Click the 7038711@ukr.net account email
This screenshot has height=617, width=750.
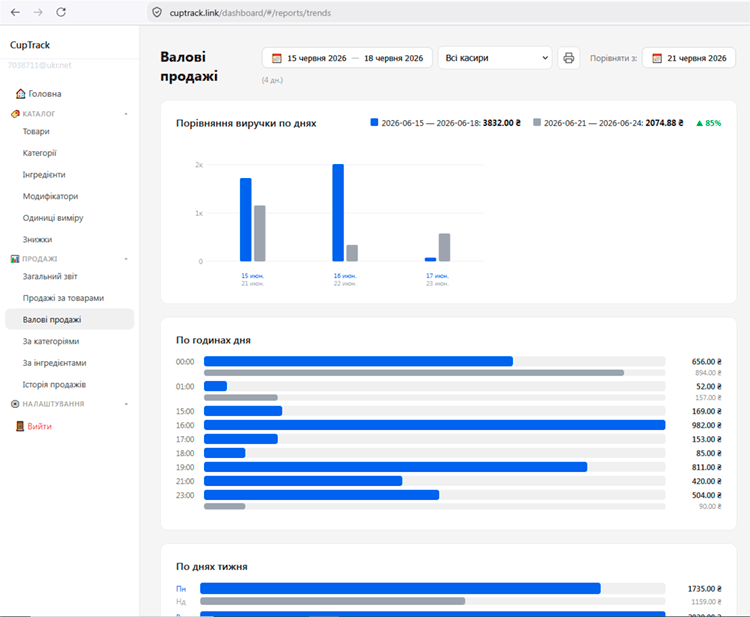click(39, 65)
